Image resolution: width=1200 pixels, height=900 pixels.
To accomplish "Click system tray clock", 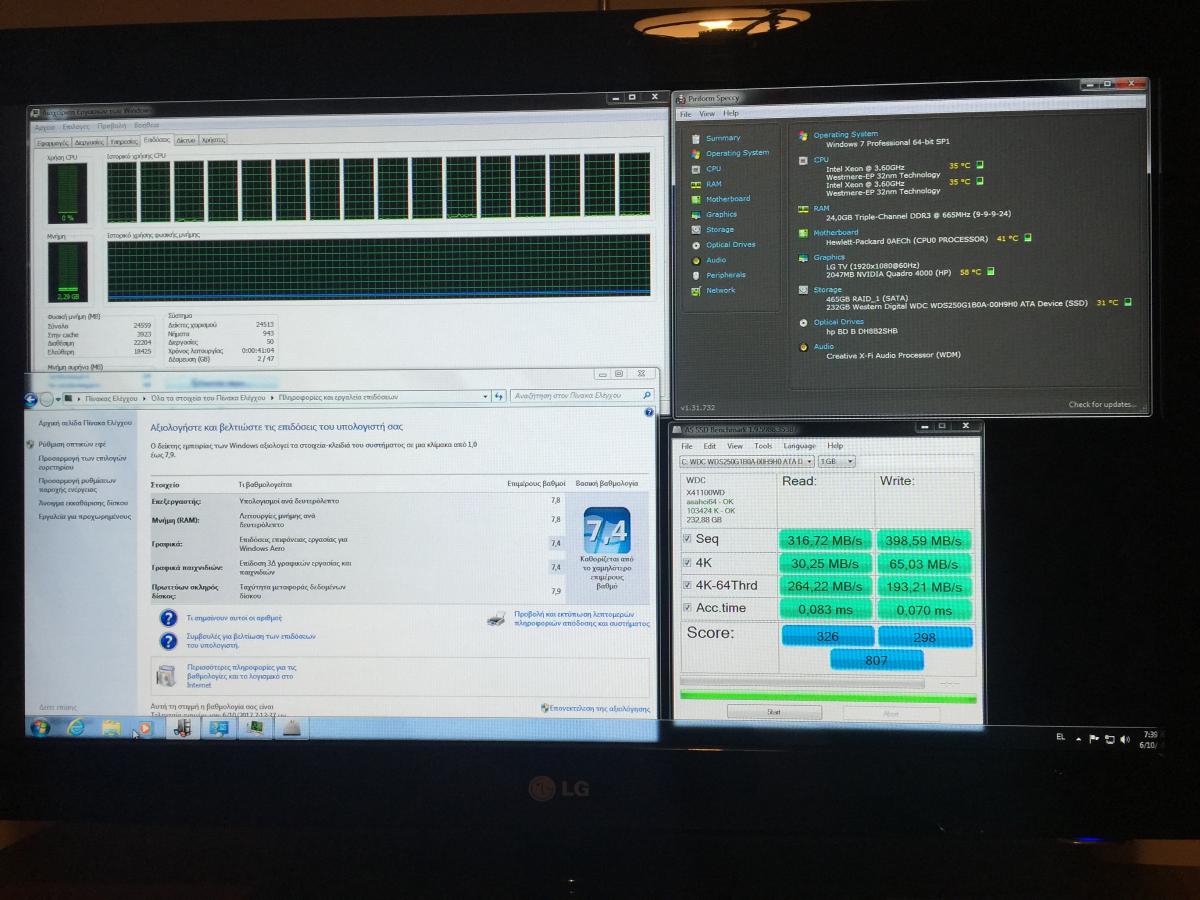I will 1150,739.
